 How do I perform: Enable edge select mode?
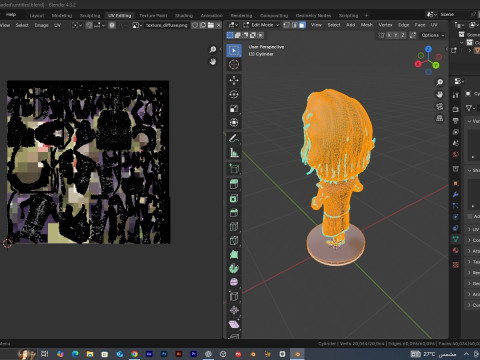tap(295, 25)
